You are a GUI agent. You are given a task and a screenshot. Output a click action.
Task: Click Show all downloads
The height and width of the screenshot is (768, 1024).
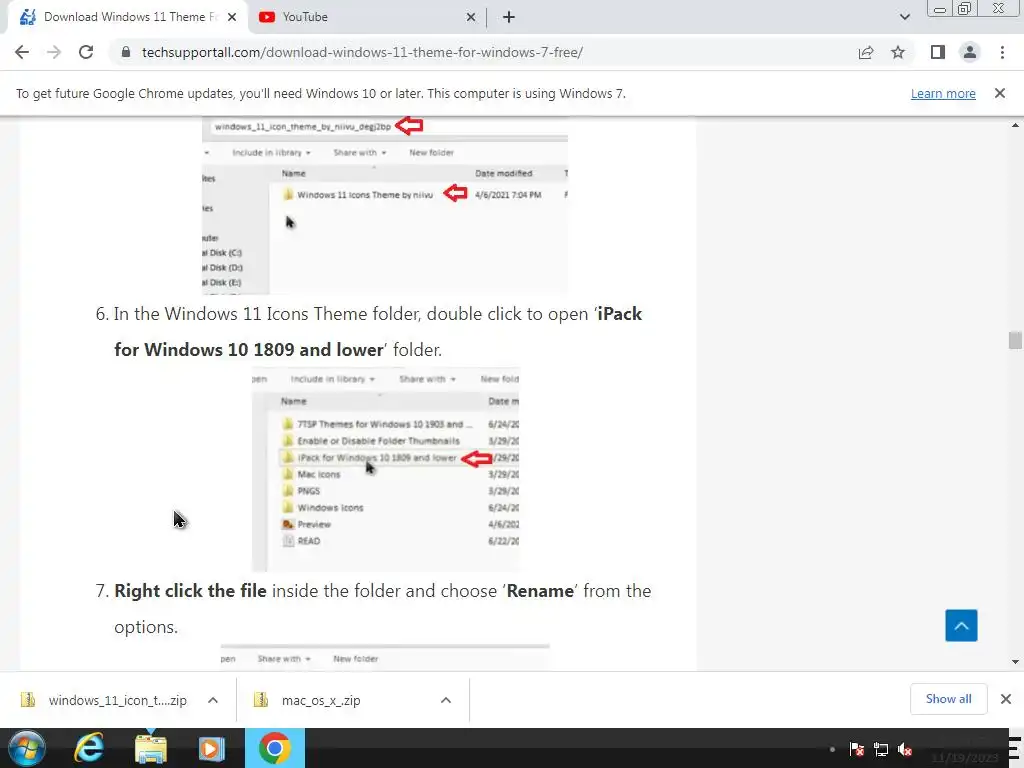point(948,699)
